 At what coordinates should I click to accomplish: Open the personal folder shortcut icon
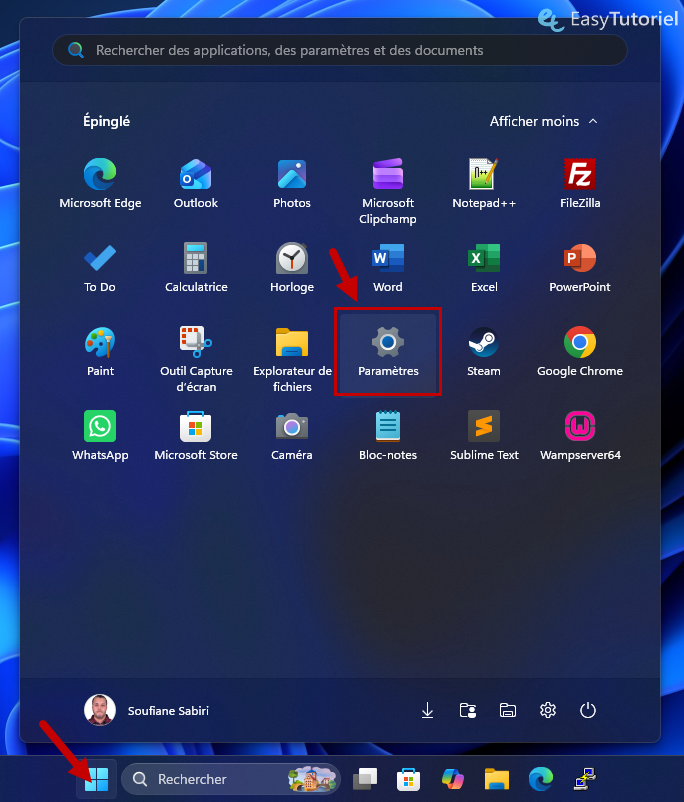[468, 710]
